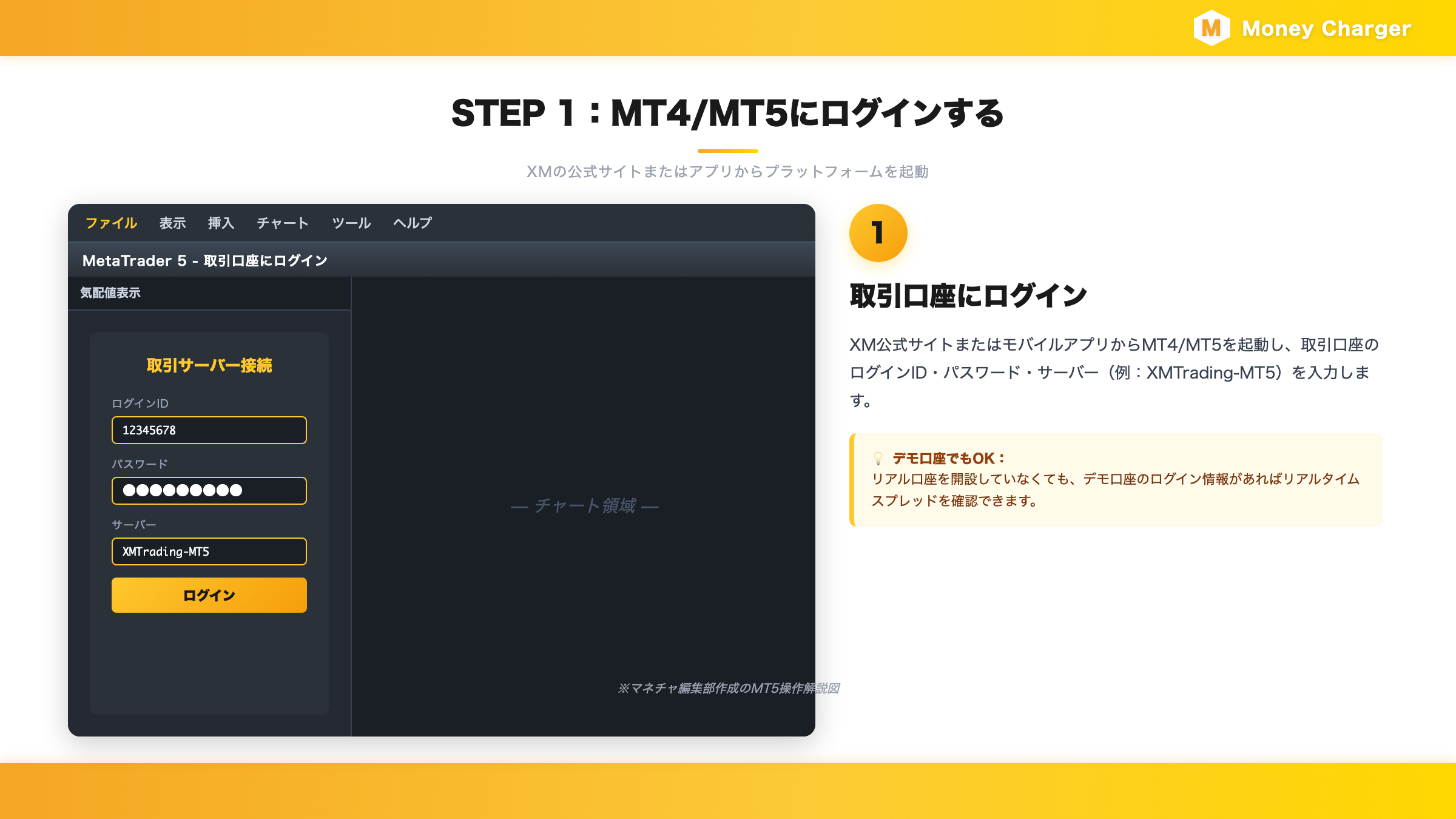Click the ログインID field label
Image resolution: width=1456 pixels, height=819 pixels.
(140, 403)
